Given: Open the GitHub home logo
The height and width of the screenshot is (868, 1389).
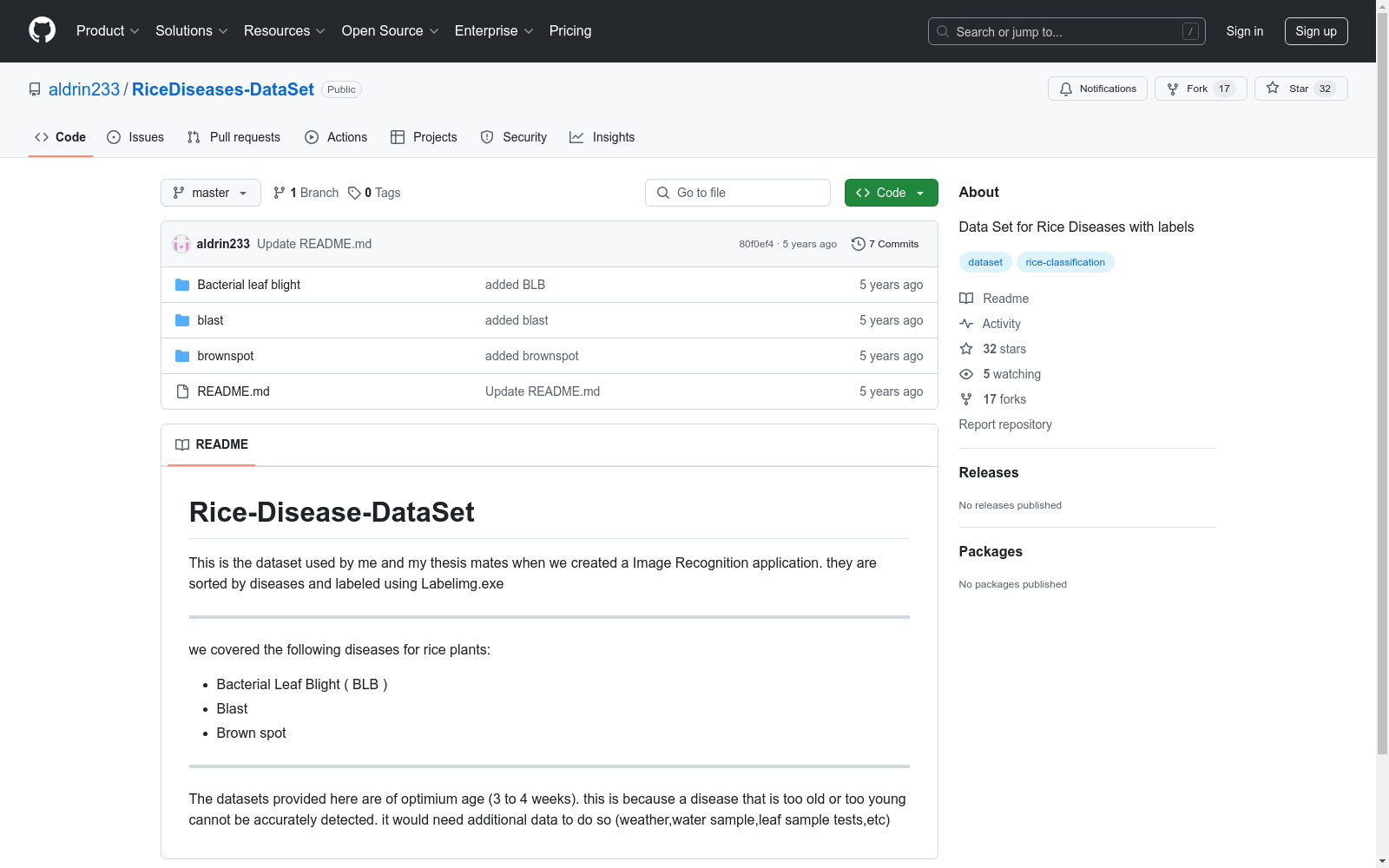Looking at the screenshot, I should click(42, 30).
